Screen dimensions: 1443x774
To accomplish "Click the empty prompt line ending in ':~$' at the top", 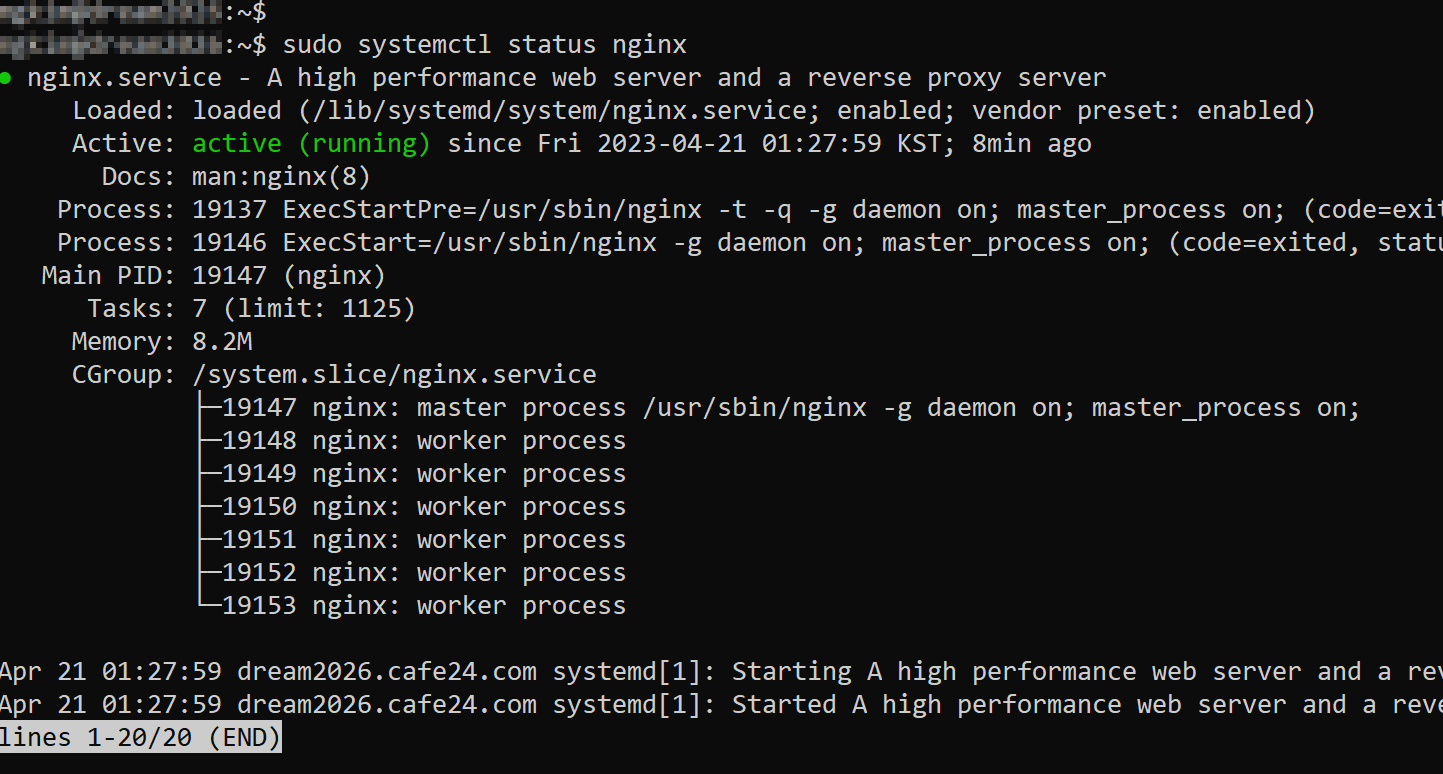I will click(133, 12).
